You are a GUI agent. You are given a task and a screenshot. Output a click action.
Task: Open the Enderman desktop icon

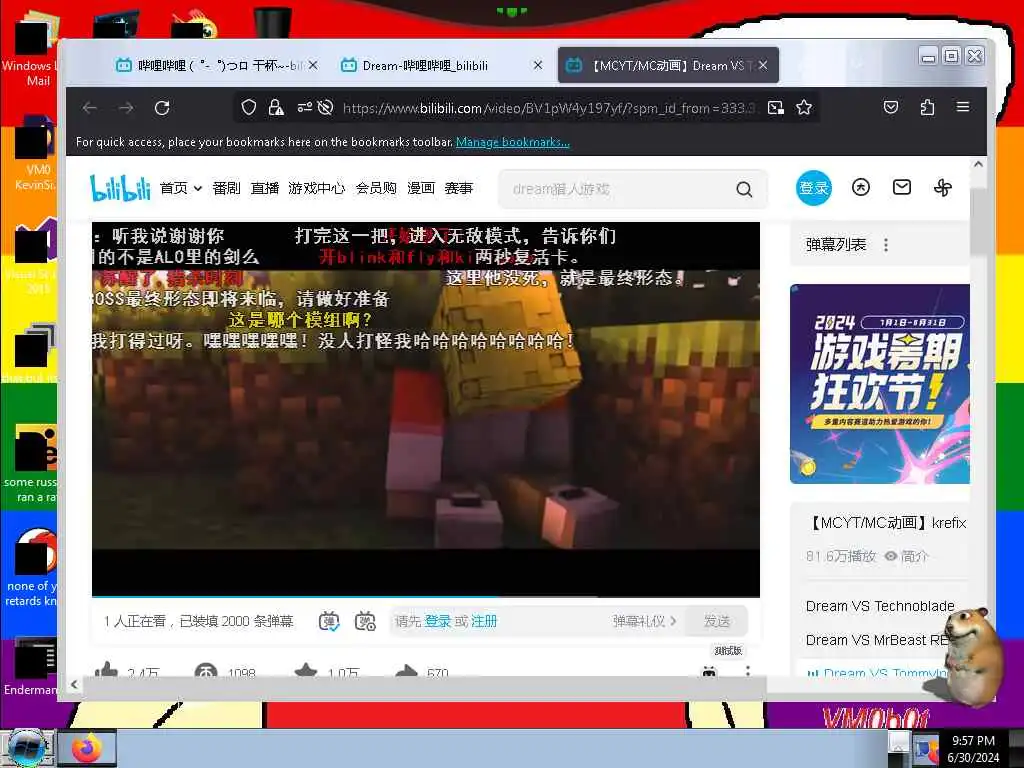click(x=31, y=667)
